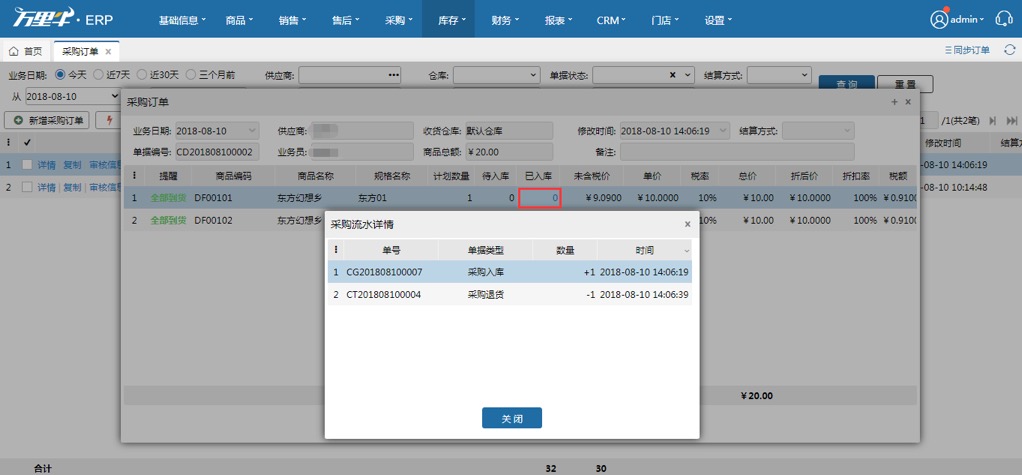Open the 设置 menu
Image resolution: width=1022 pixels, height=475 pixels.
tap(718, 20)
